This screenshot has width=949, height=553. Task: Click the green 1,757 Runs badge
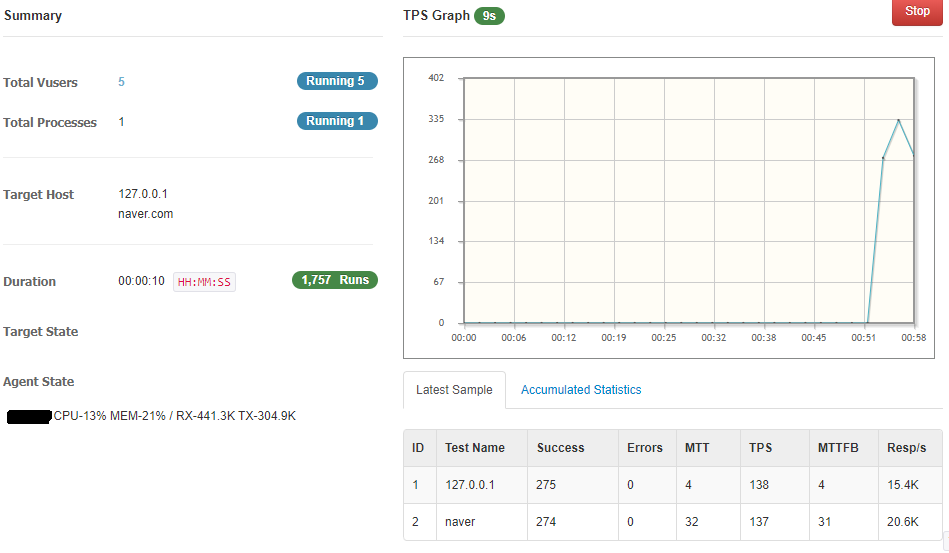[335, 280]
